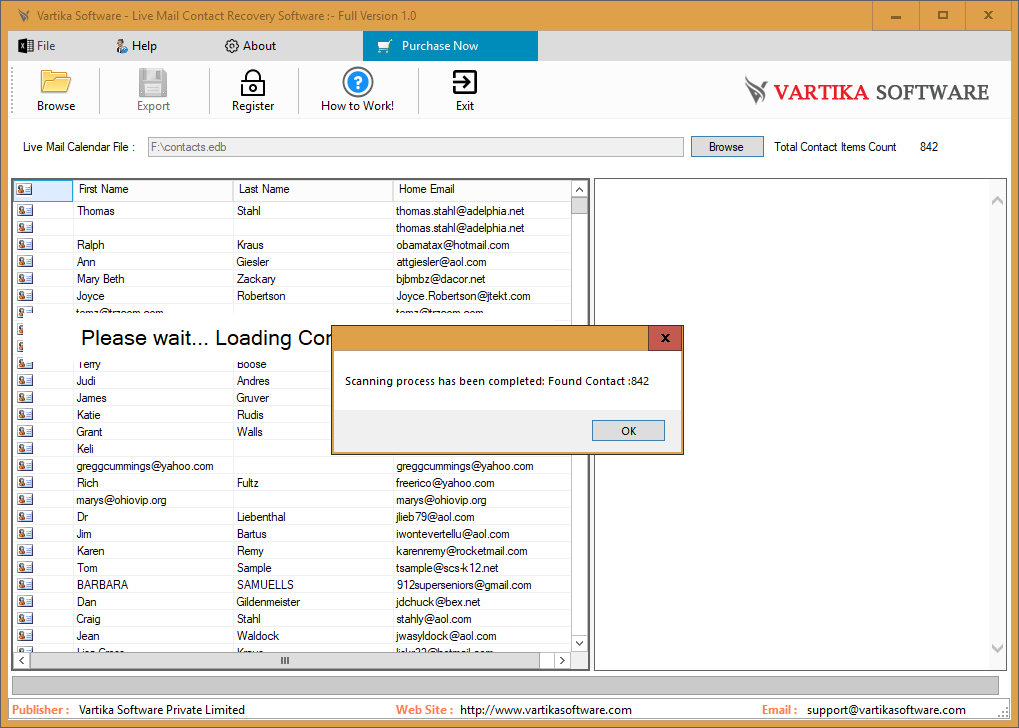Select the stahly@aol.com email cell
Screen dimensions: 1019x728
point(482,618)
